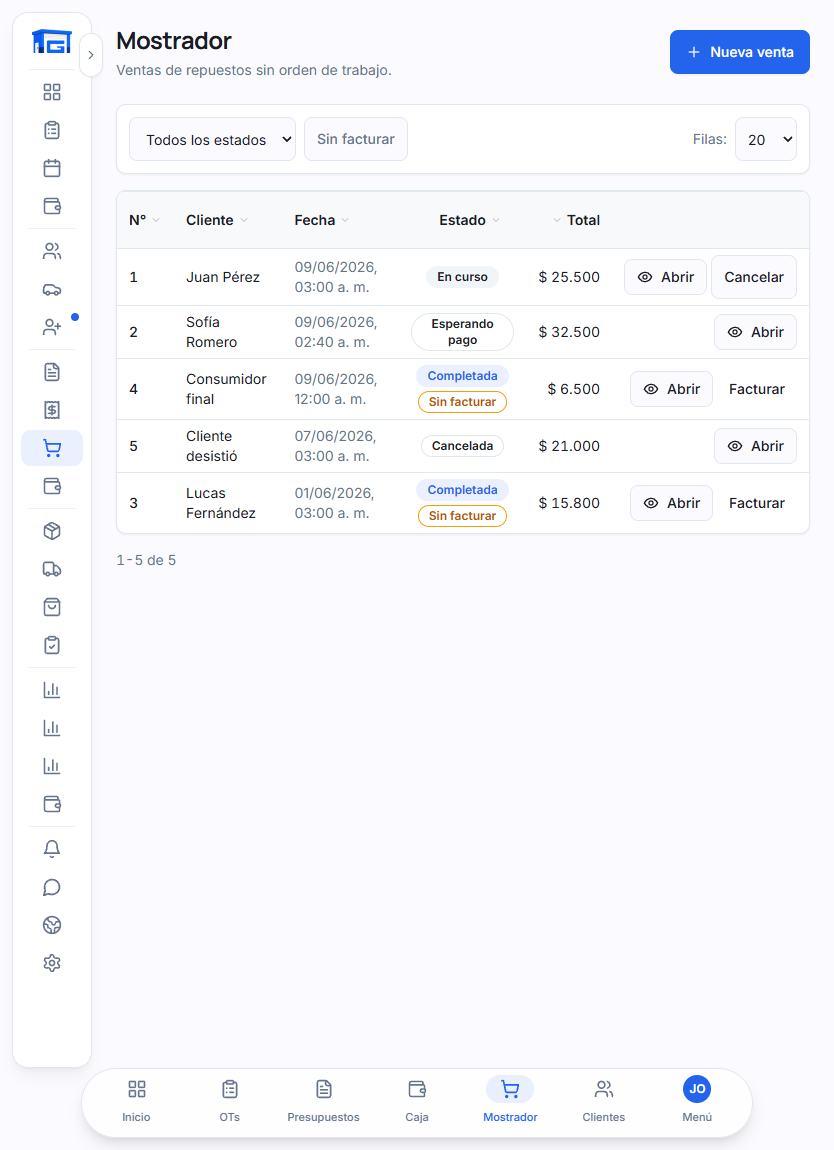Screen dimensions: 834x1150
Task: Open Lucas Fernández sale with Abrir
Action: pyautogui.click(x=671, y=503)
